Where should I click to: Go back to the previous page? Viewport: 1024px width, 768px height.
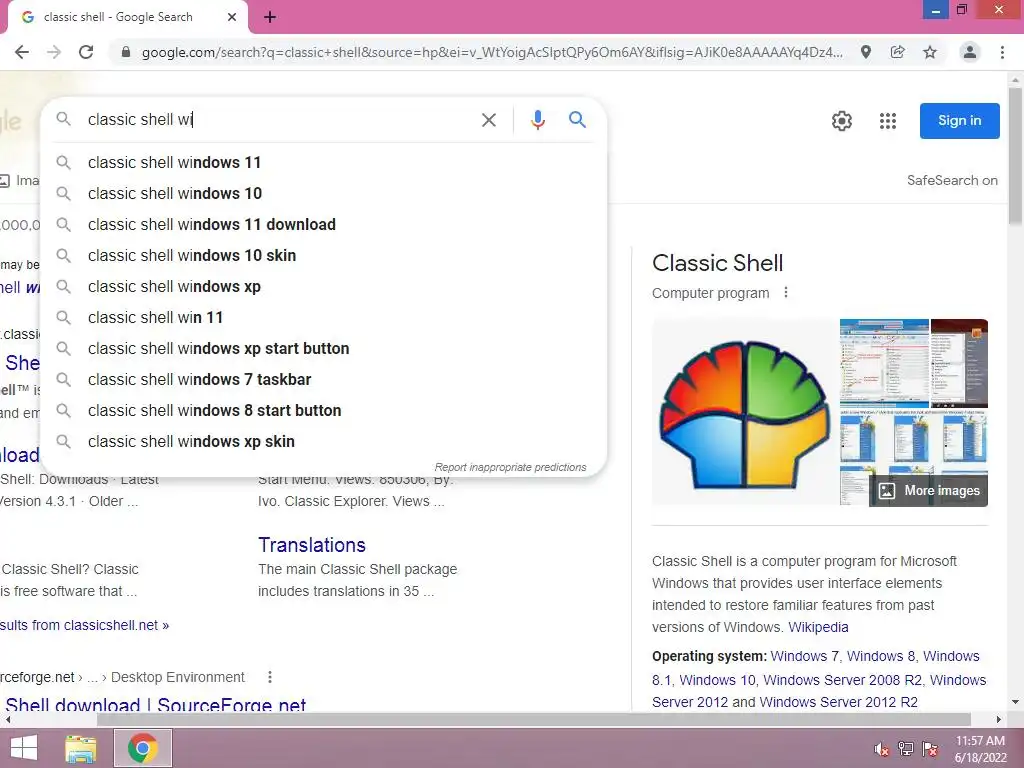[22, 52]
